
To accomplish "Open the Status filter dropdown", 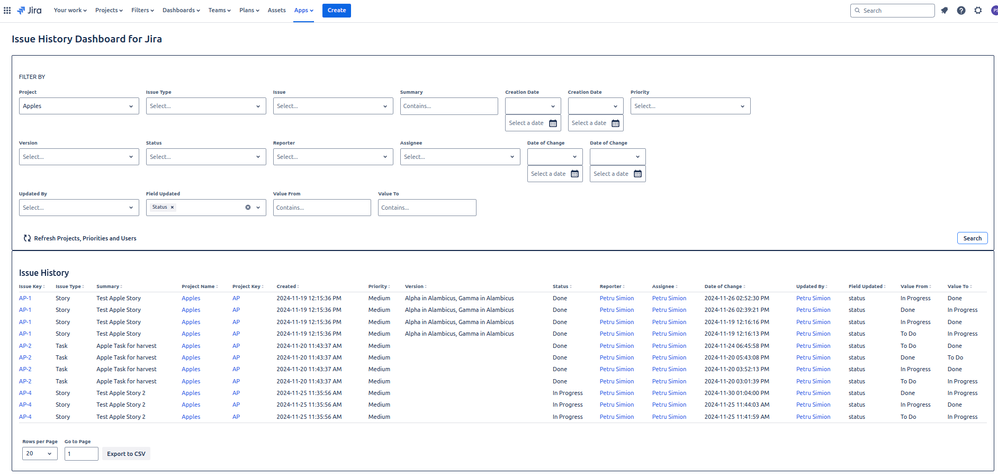I will (x=206, y=157).
